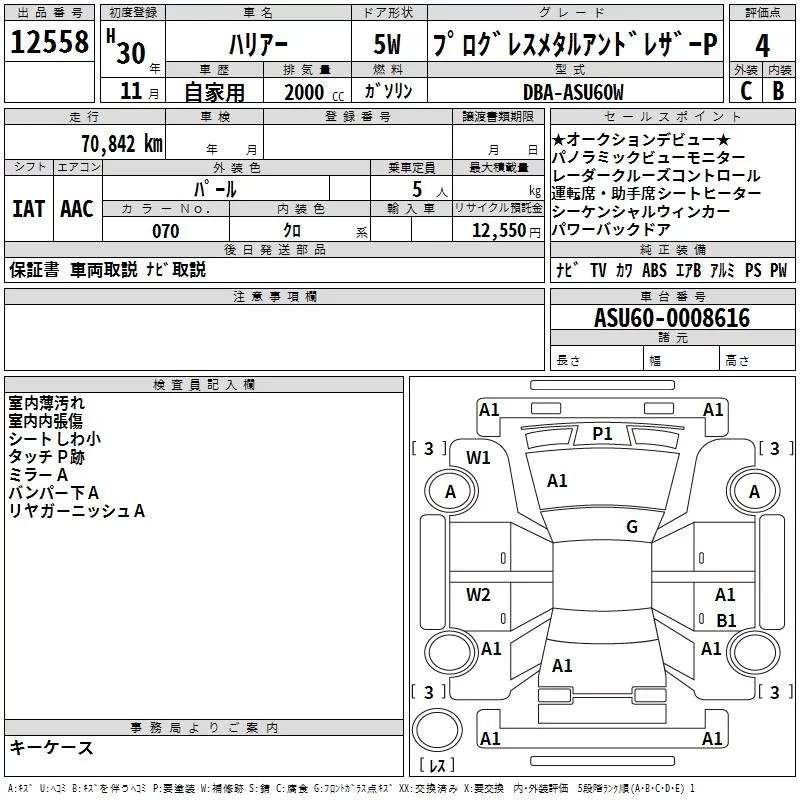Click the G windshield mark
The height and width of the screenshot is (800, 800).
[x=632, y=527]
